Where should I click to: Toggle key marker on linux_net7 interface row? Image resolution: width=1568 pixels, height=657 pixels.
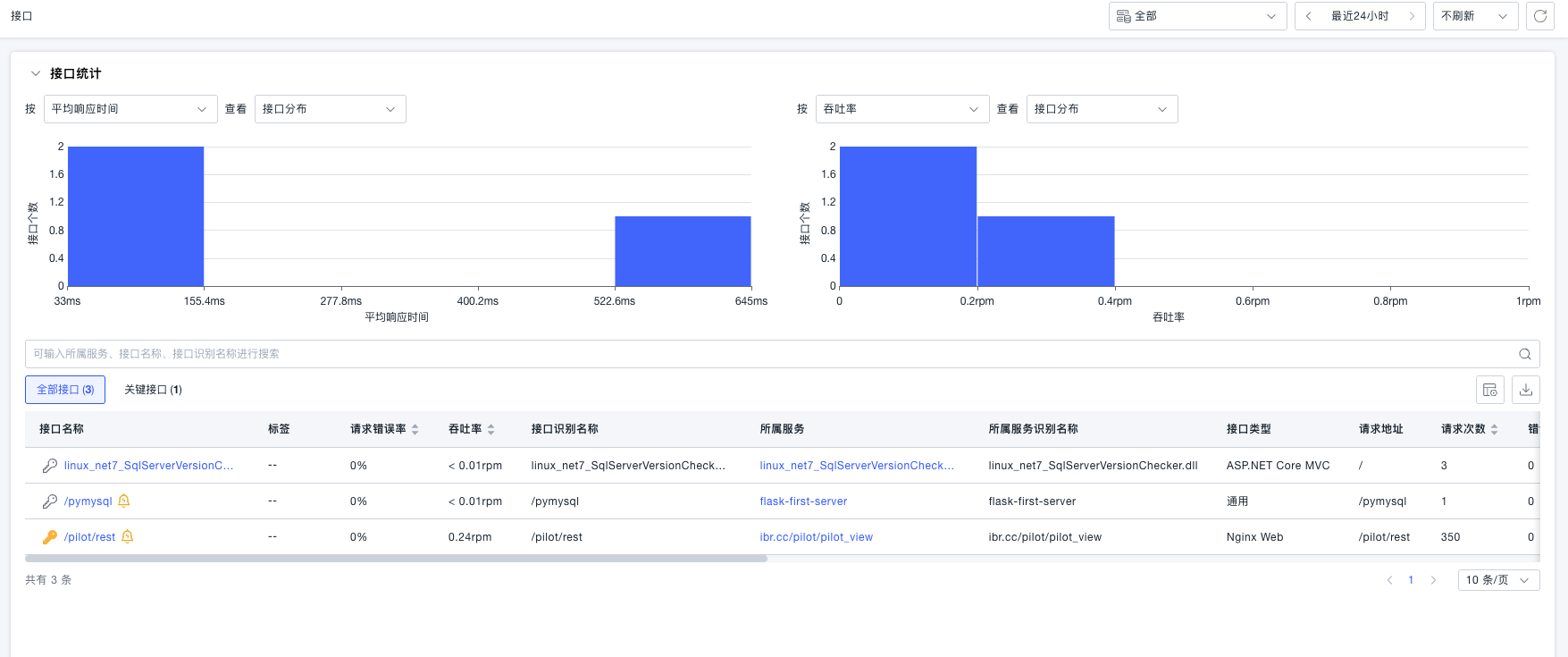50,466
